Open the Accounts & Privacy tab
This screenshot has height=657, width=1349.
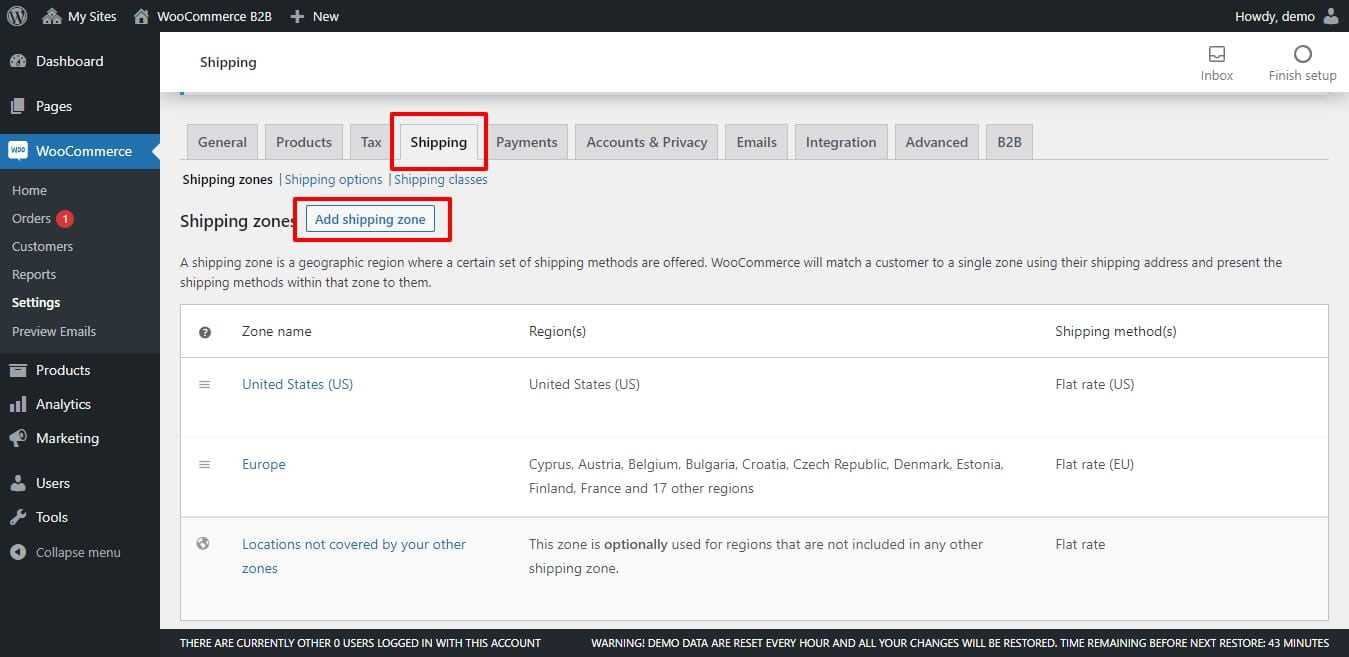coord(647,142)
